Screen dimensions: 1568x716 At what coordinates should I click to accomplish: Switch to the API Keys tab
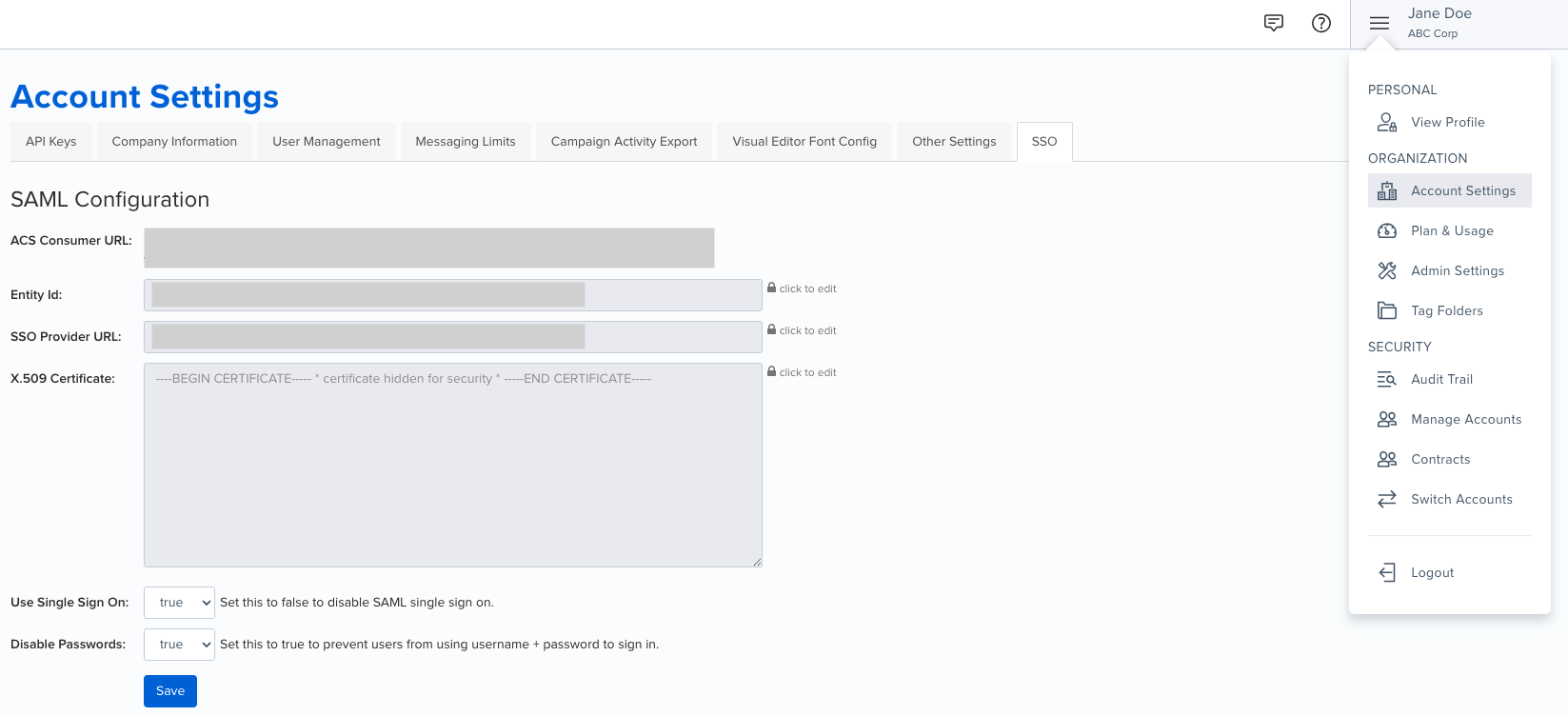[51, 142]
